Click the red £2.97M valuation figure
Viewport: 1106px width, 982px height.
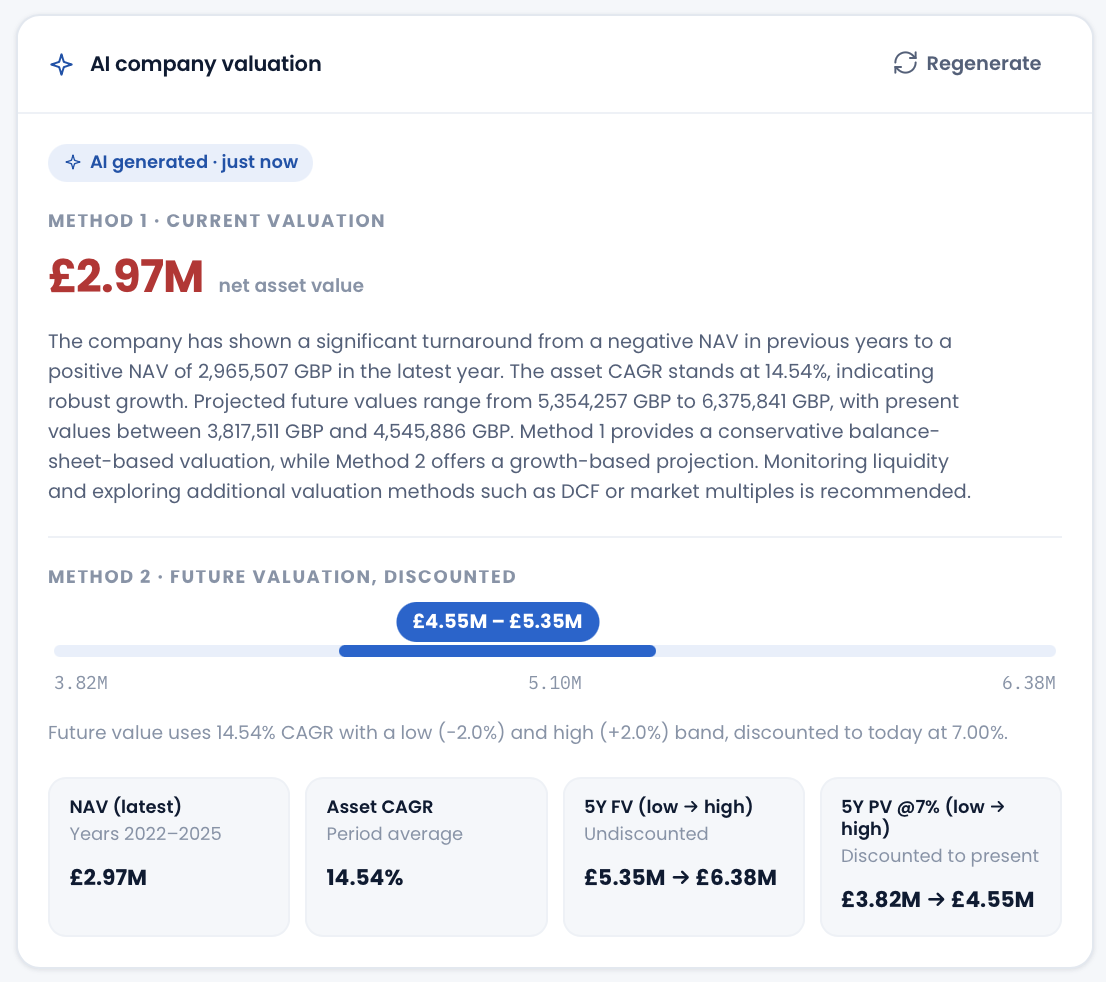coord(126,276)
